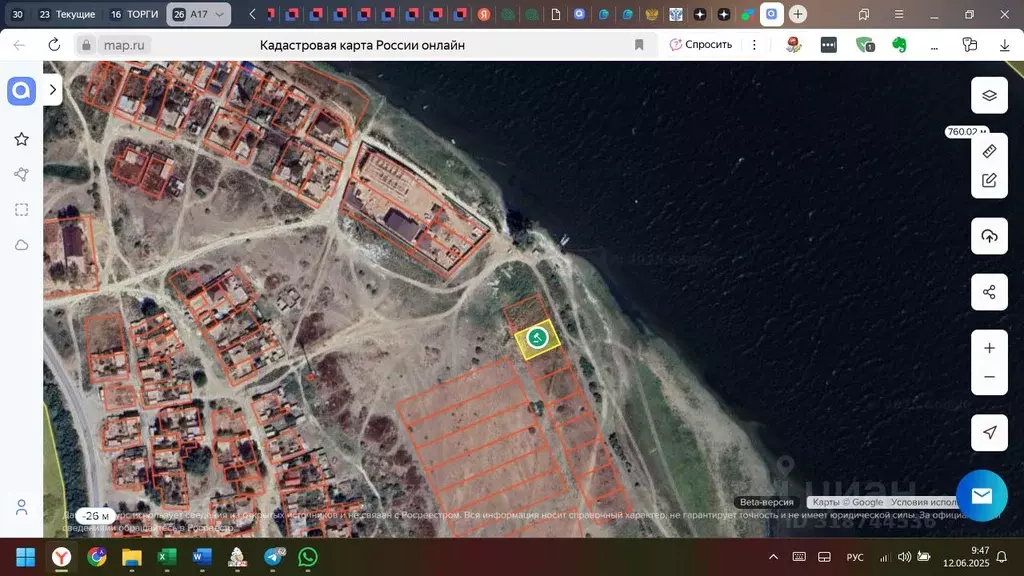Expand the A17 tab group dropdown chevron
The image size is (1024, 576).
(219, 14)
